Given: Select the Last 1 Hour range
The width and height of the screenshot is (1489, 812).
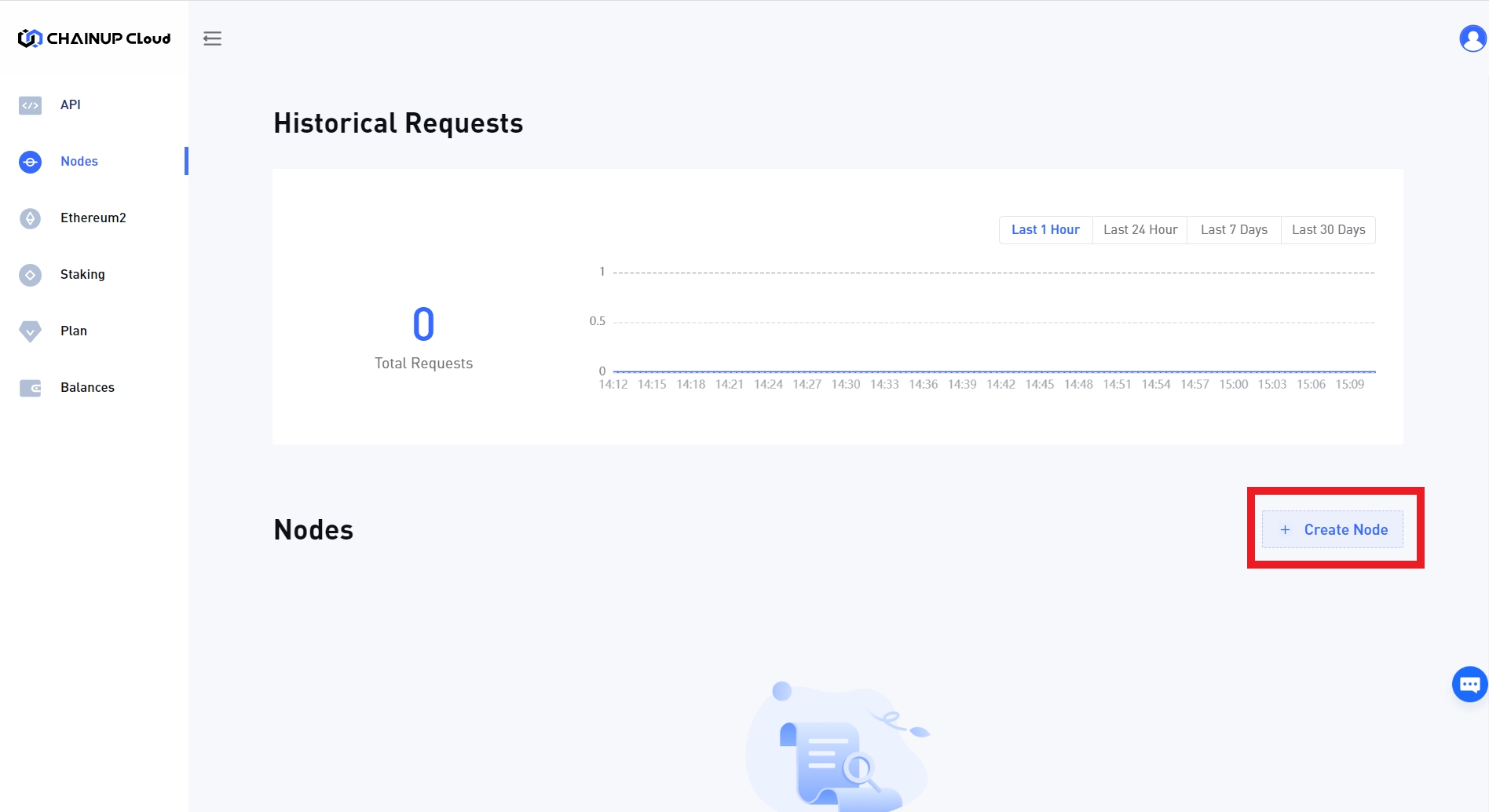Looking at the screenshot, I should (1045, 230).
